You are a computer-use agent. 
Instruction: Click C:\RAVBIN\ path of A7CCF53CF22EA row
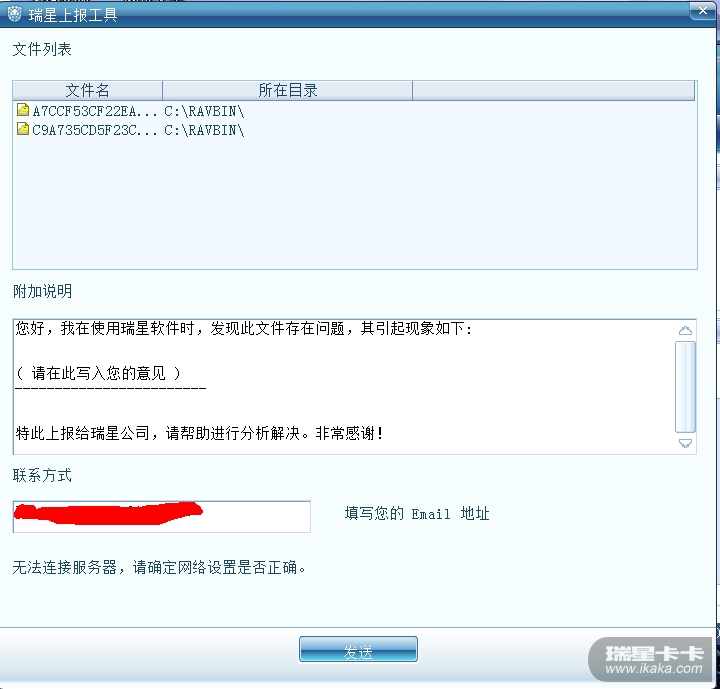(204, 111)
